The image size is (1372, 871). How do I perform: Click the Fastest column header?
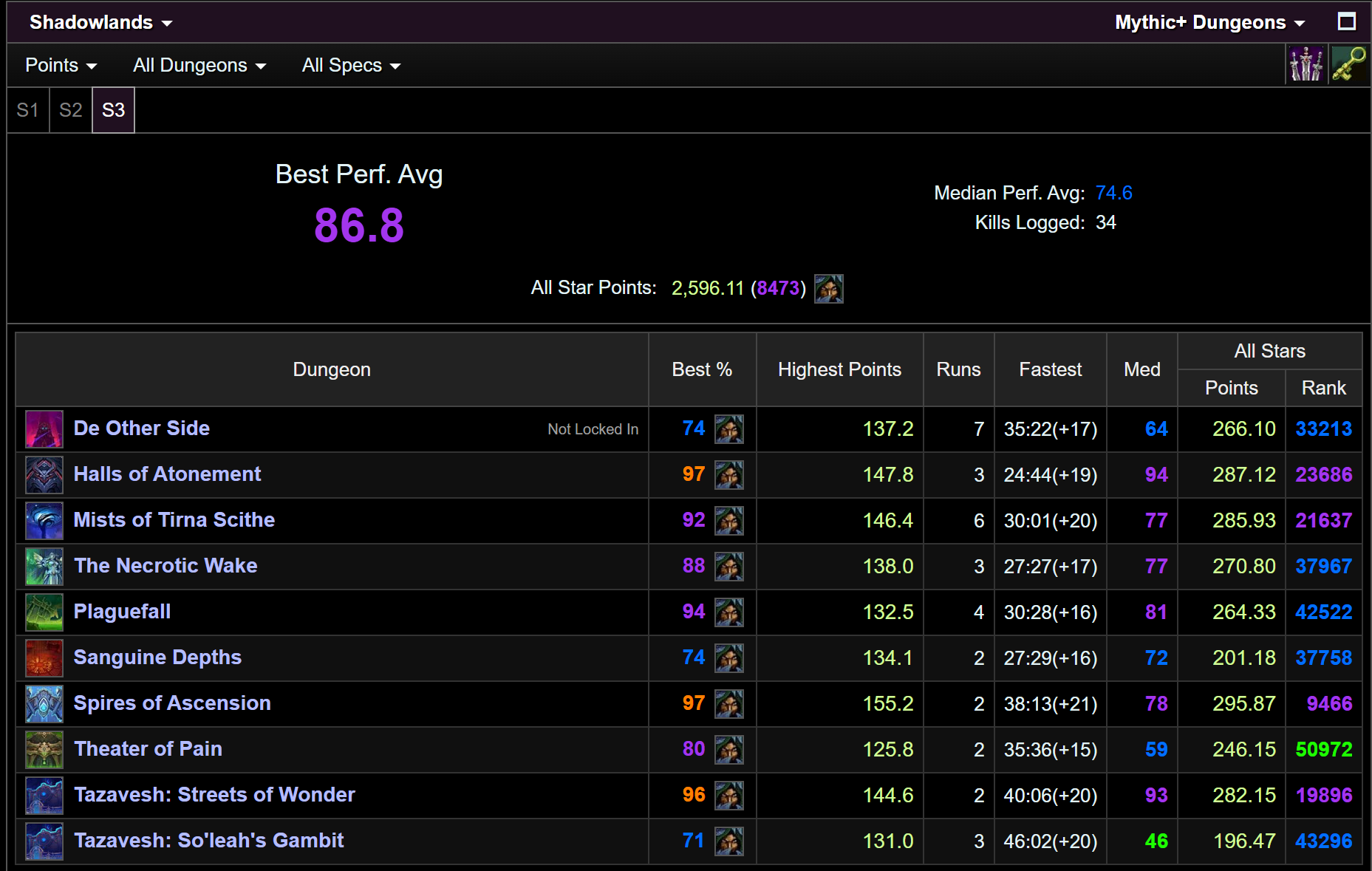tap(1050, 369)
